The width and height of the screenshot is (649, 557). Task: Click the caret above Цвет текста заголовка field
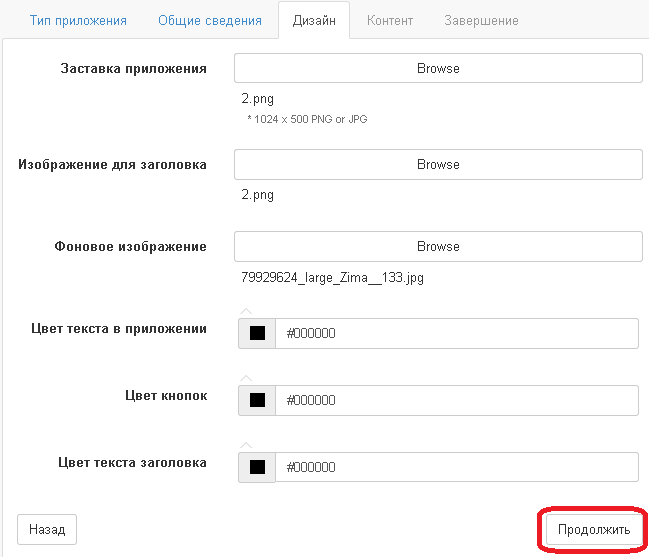click(x=246, y=445)
